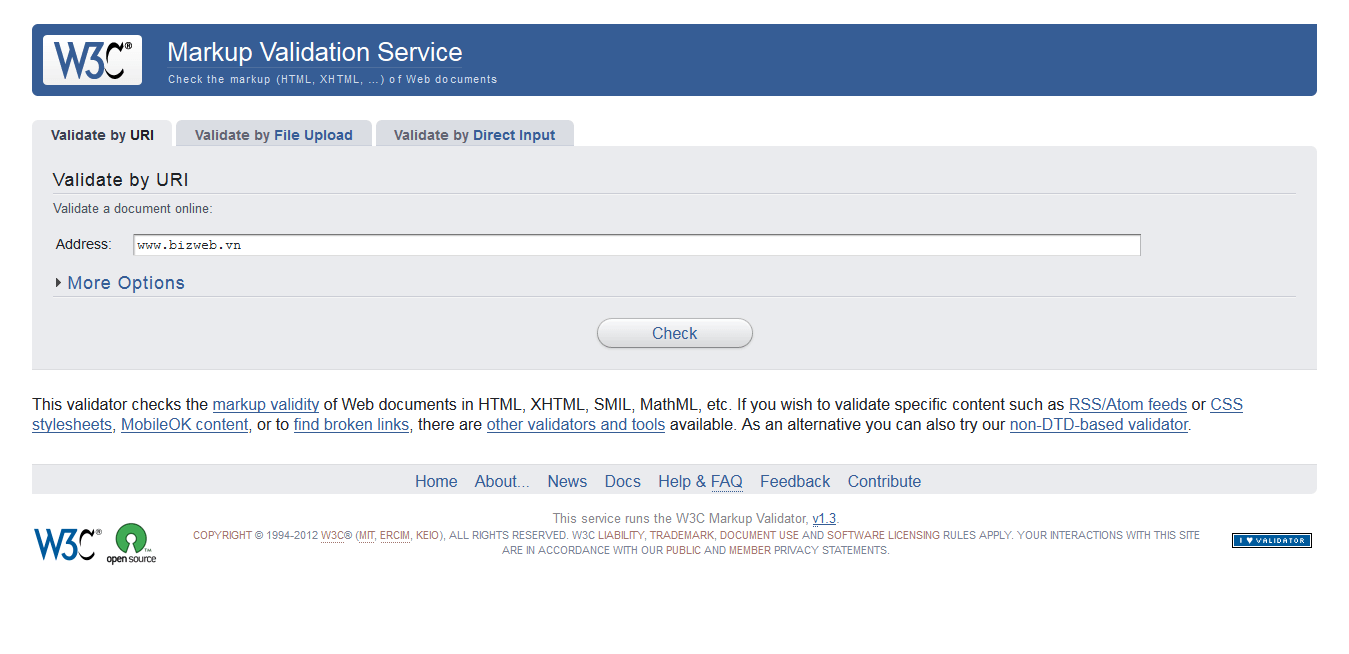Visit the MobileOK content link
Viewport: 1349px width, 654px height.
[185, 425]
